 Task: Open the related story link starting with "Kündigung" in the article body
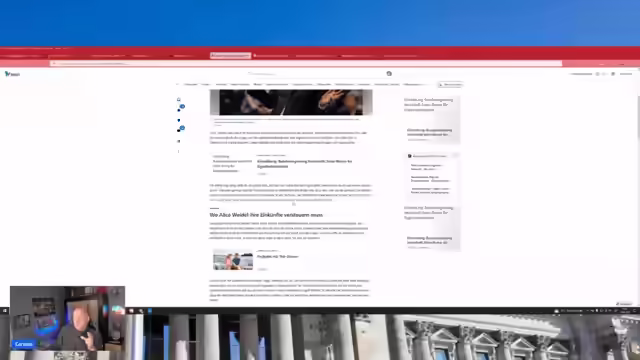tap(304, 164)
